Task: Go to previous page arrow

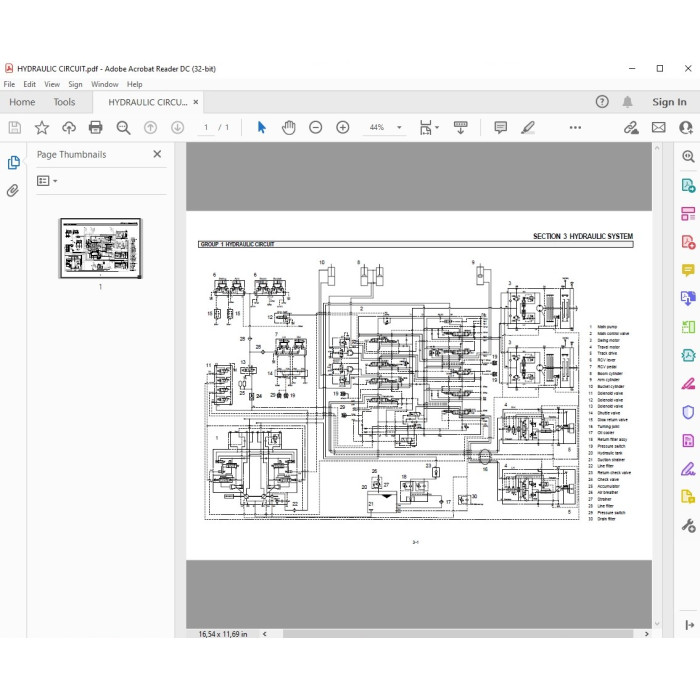Action: point(150,128)
